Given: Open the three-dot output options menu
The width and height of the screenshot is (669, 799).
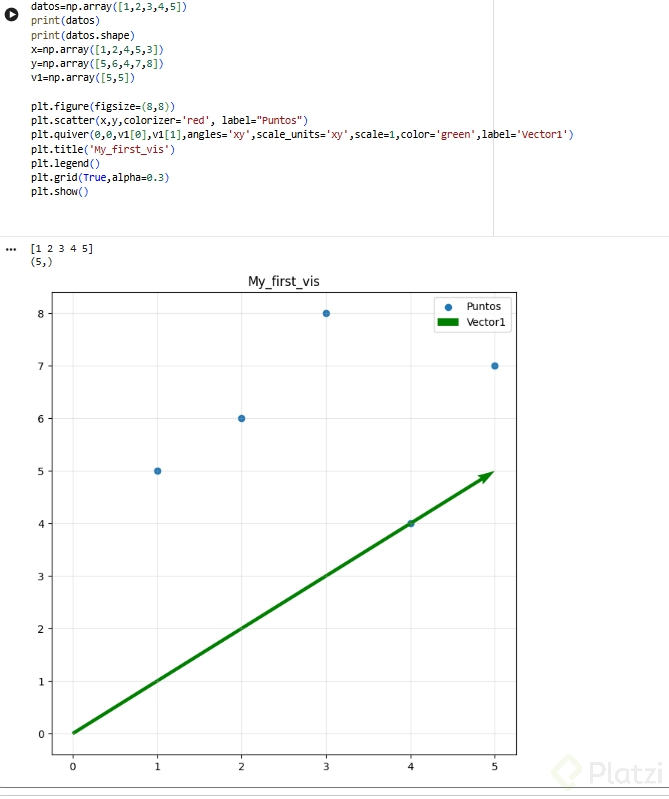Looking at the screenshot, I should [11, 250].
